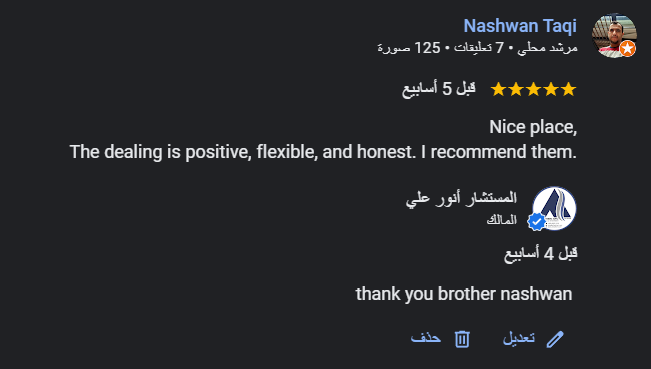Image resolution: width=651 pixels, height=369 pixels.
Task: Click Nashwan Taqi's profile photo
Action: click(614, 36)
